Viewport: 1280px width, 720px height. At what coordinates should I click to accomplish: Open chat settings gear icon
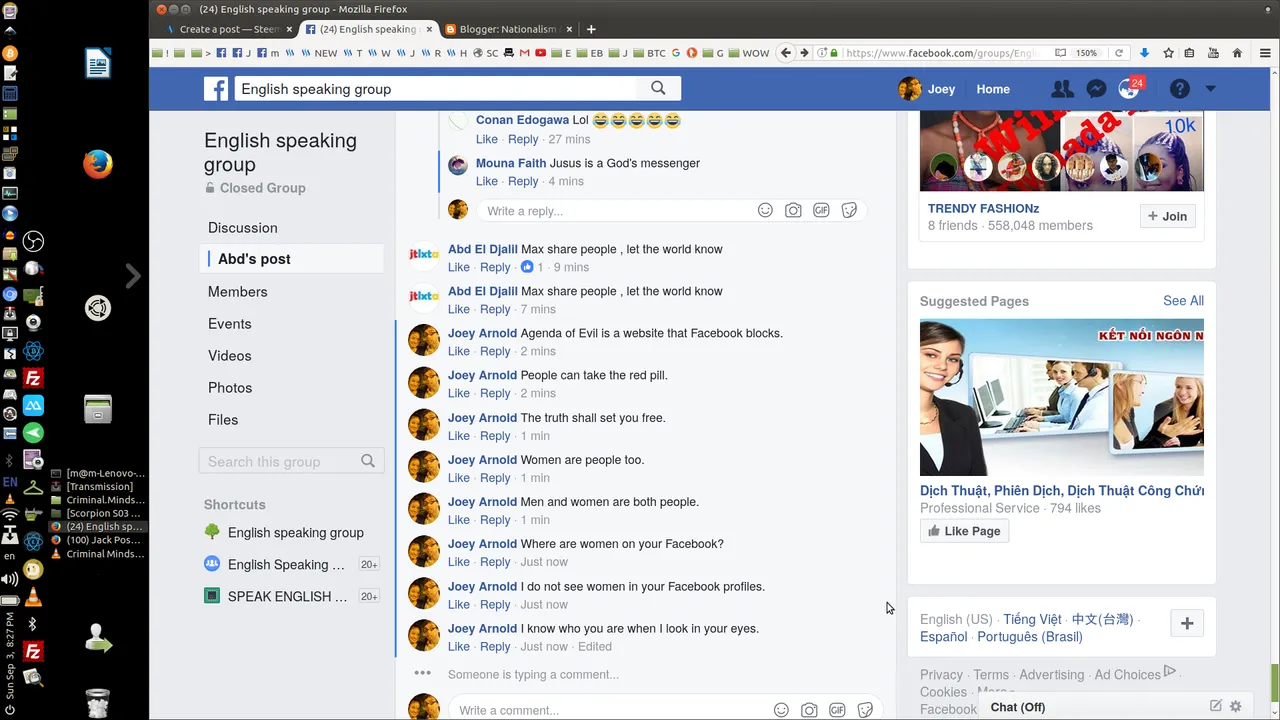(1236, 706)
